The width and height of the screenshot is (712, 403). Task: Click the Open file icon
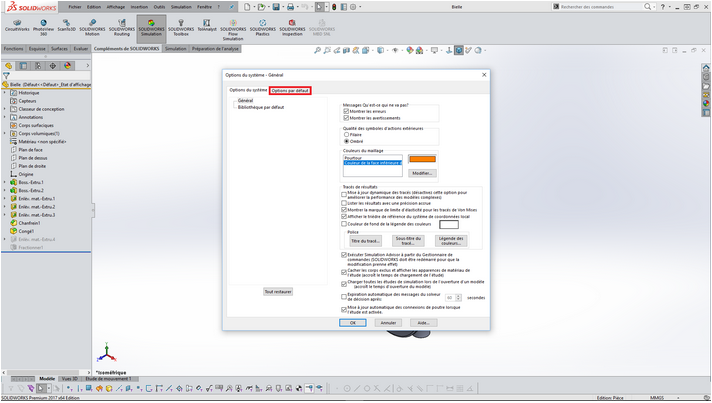(261, 7)
